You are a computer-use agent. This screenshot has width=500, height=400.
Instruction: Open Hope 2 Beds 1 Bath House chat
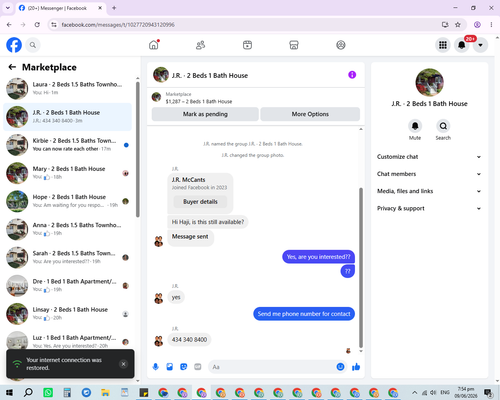pos(67,201)
